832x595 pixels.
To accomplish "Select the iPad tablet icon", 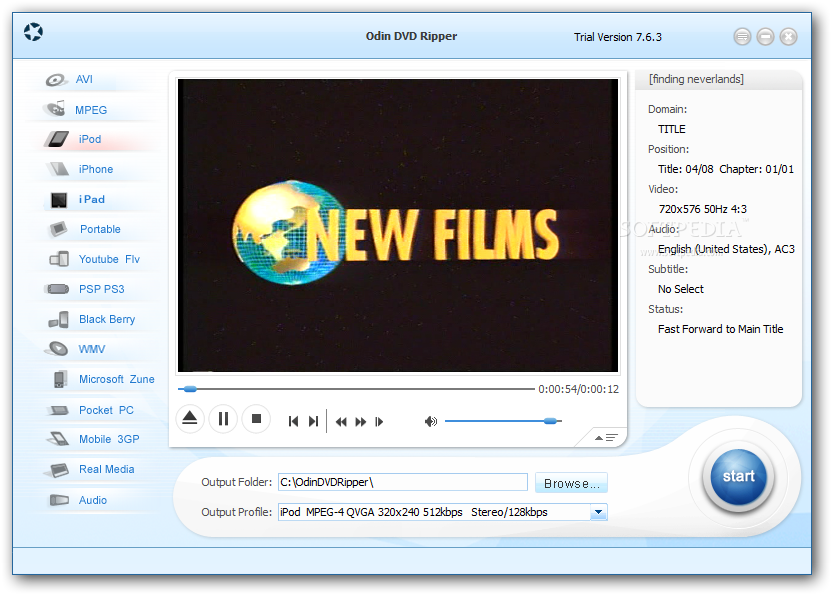I will 59,200.
